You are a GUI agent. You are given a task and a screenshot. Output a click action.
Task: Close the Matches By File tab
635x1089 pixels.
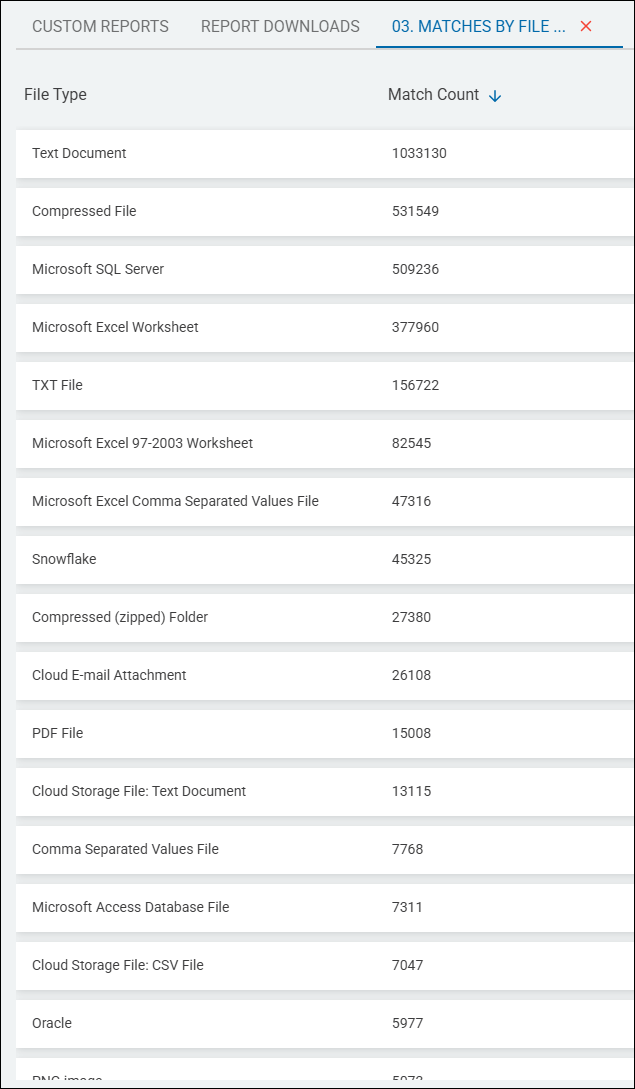(586, 27)
